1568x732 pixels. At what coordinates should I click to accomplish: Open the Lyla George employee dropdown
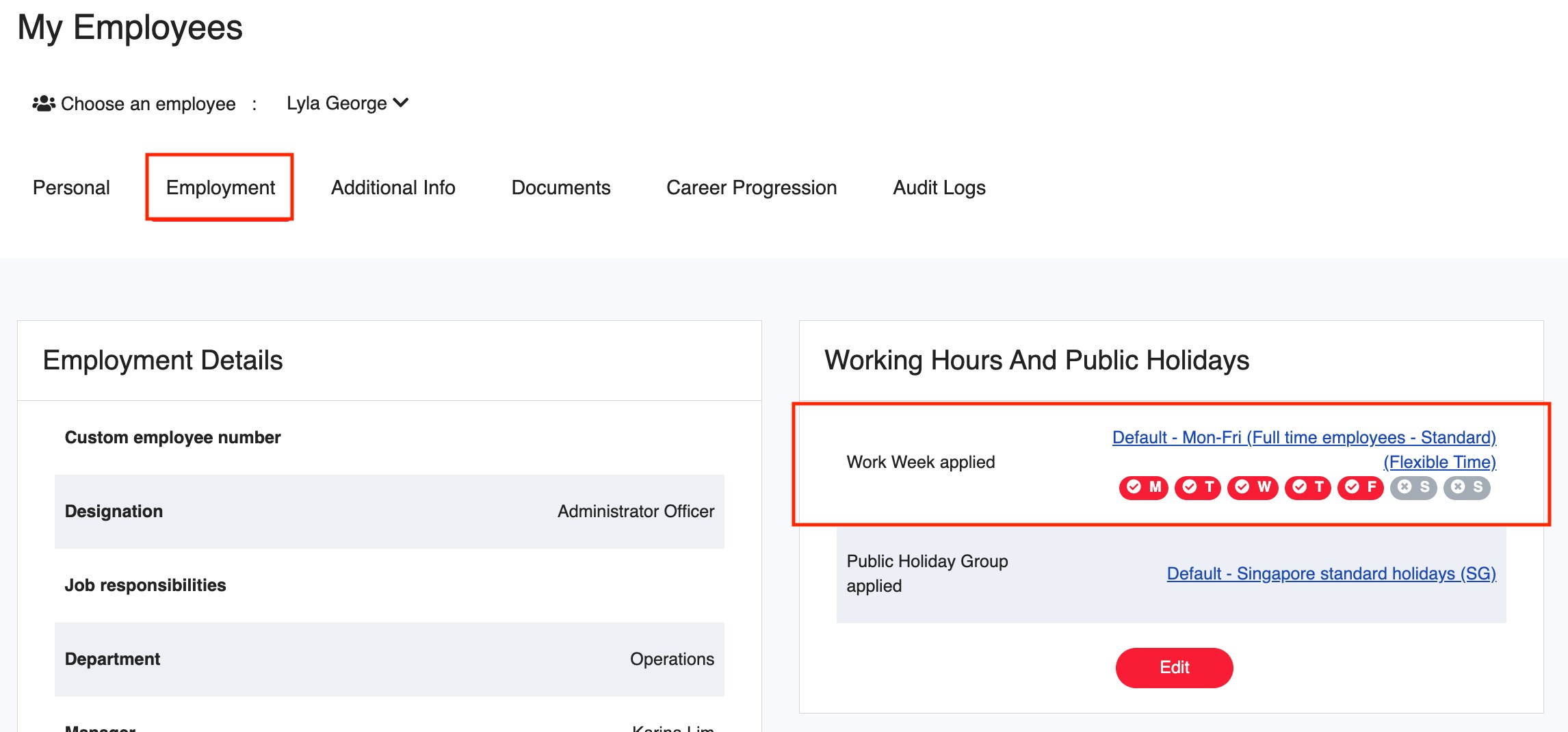click(348, 103)
